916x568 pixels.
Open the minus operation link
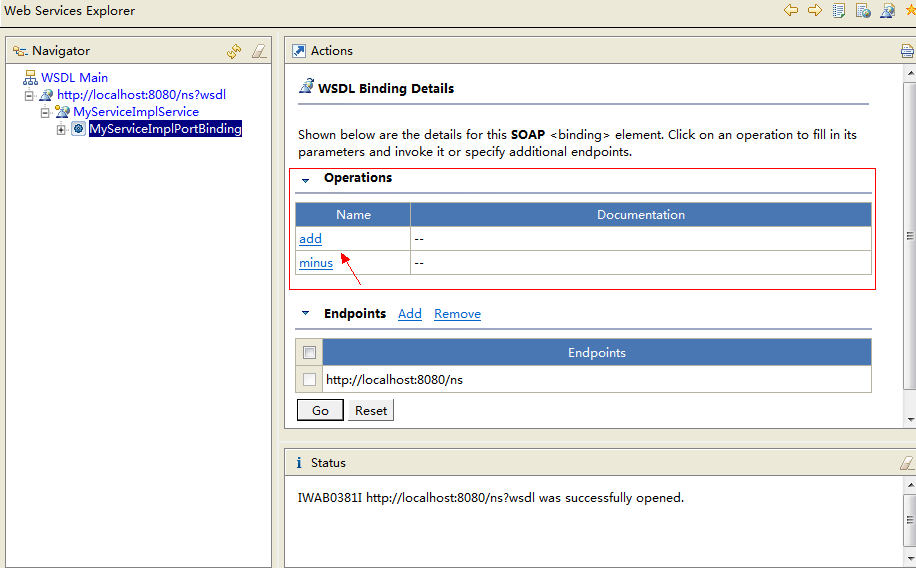tap(315, 263)
